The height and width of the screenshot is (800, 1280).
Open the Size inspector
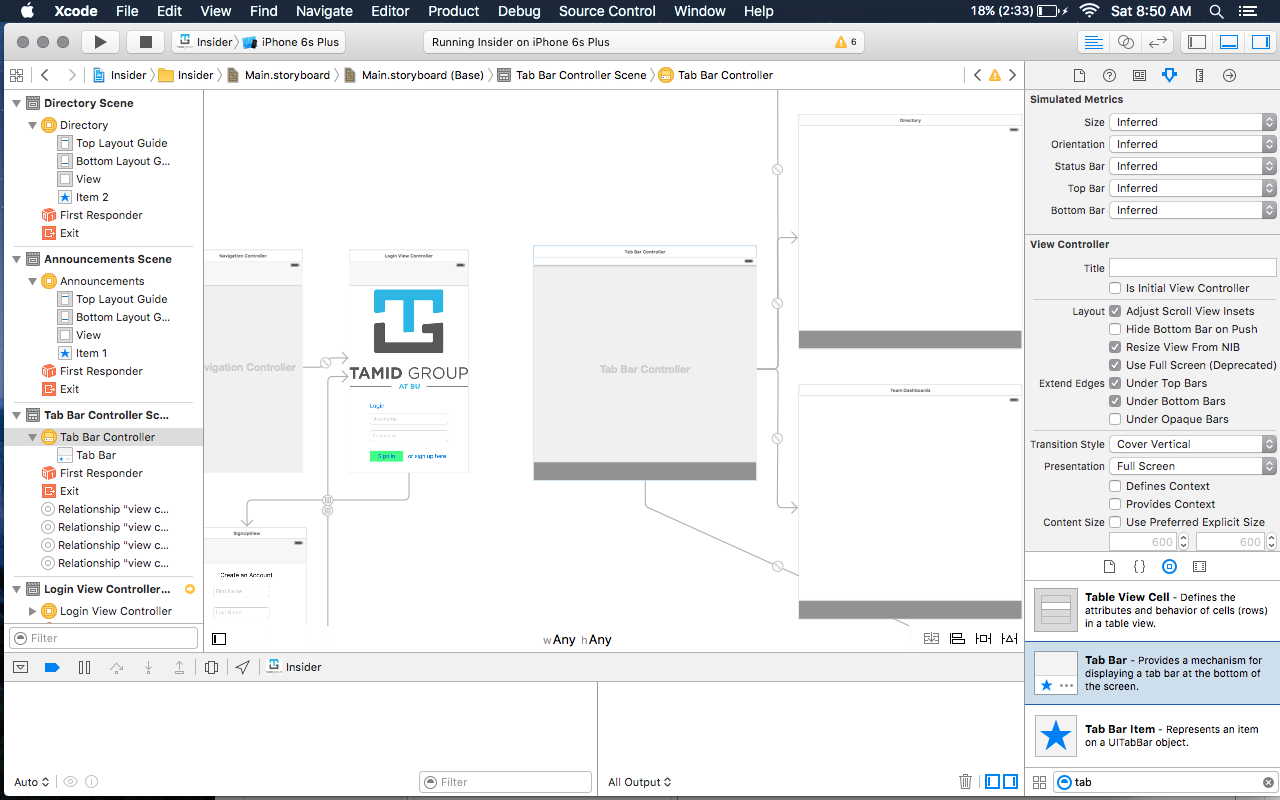click(x=1199, y=75)
